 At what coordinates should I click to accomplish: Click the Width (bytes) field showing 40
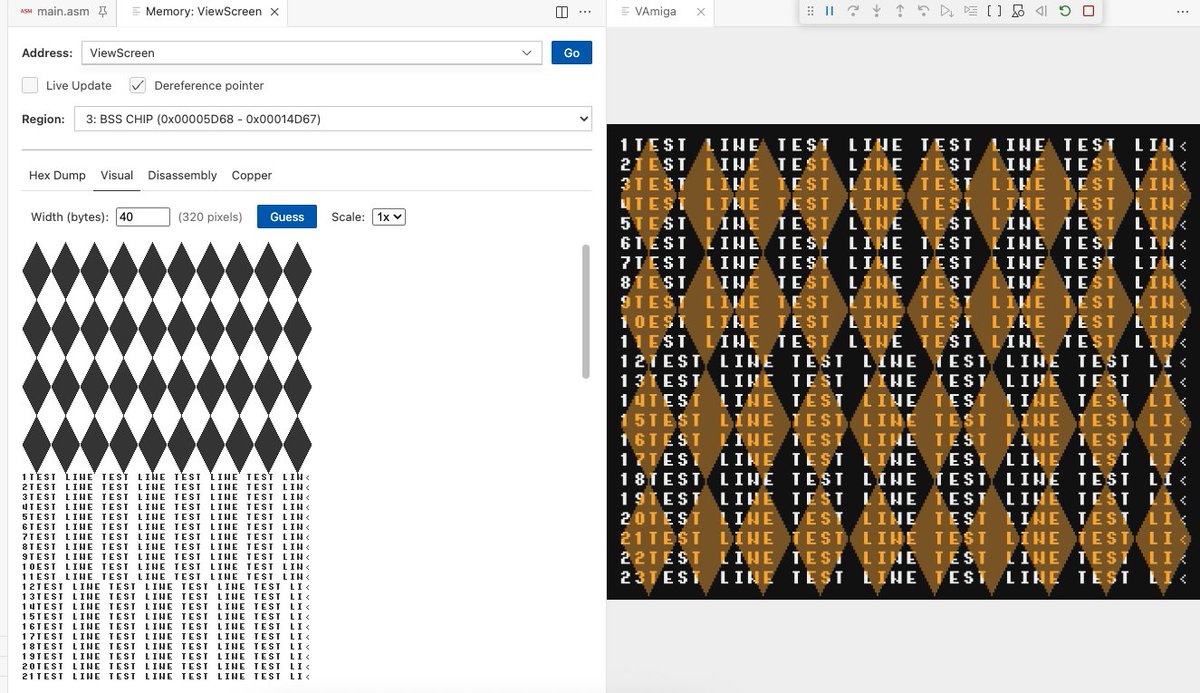point(143,217)
